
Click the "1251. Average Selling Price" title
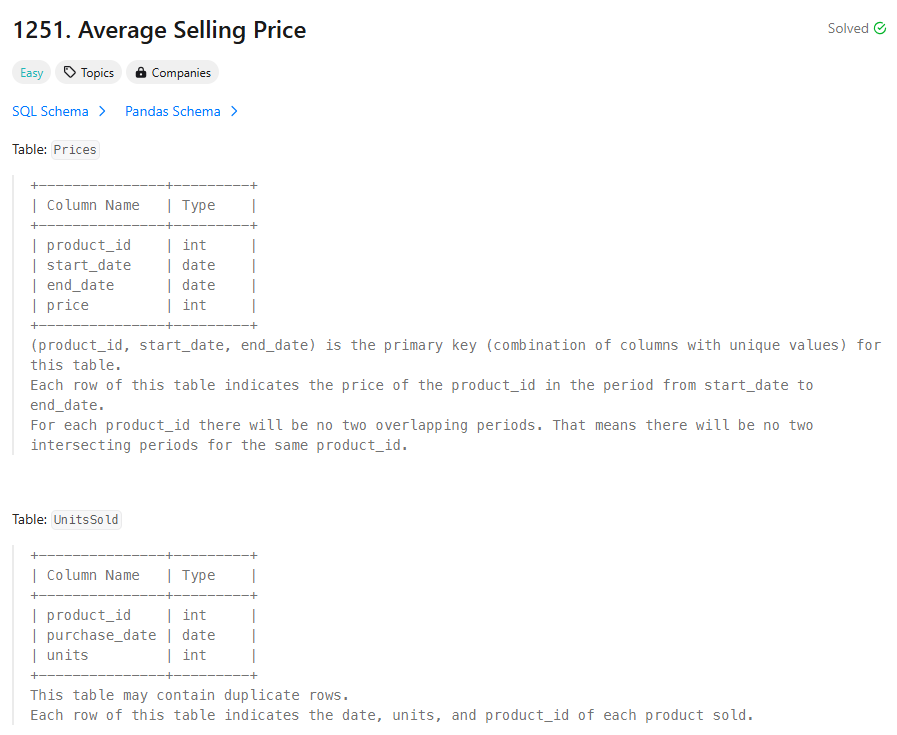pos(159,31)
